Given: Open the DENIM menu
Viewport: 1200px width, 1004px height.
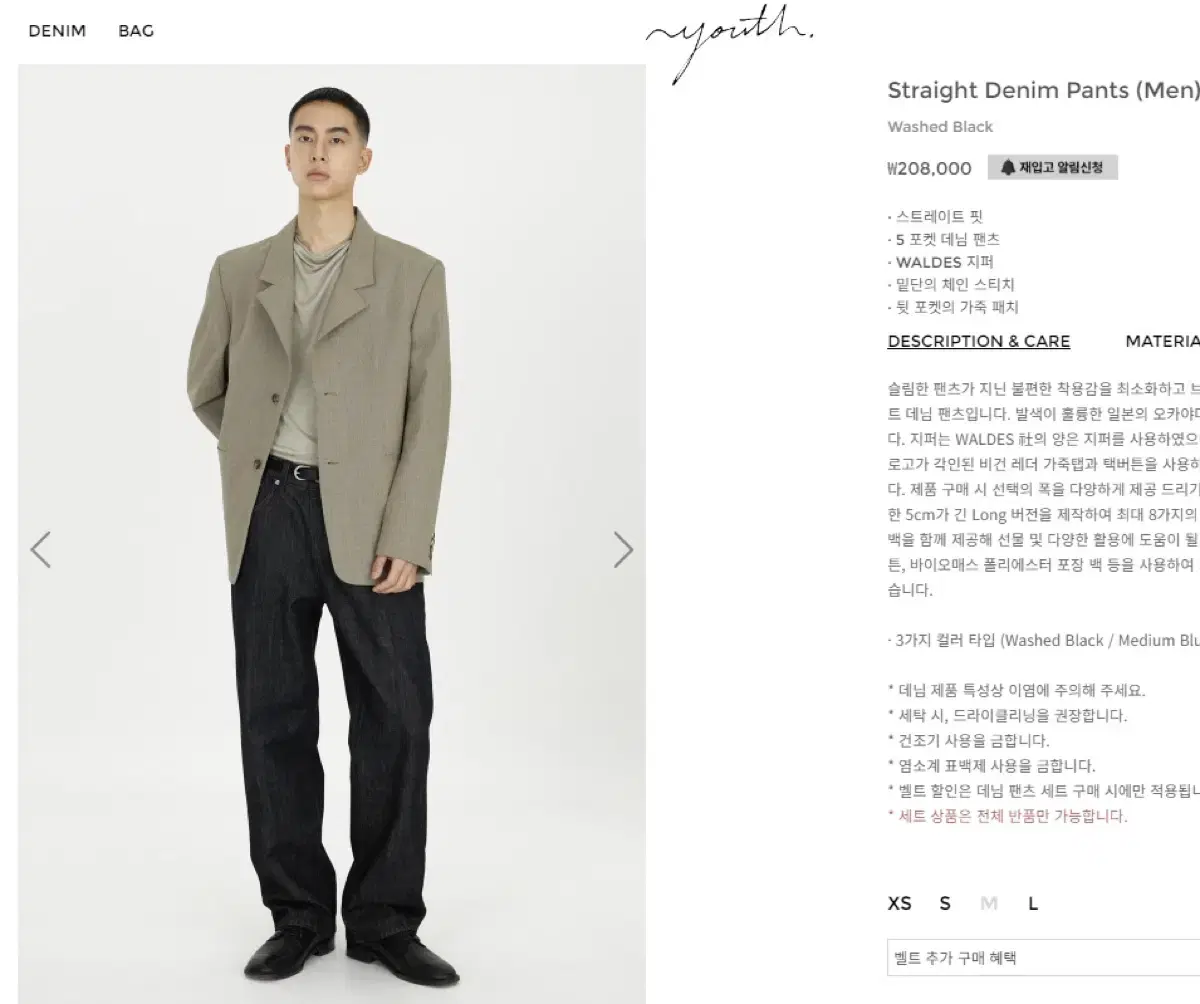Looking at the screenshot, I should tap(57, 31).
